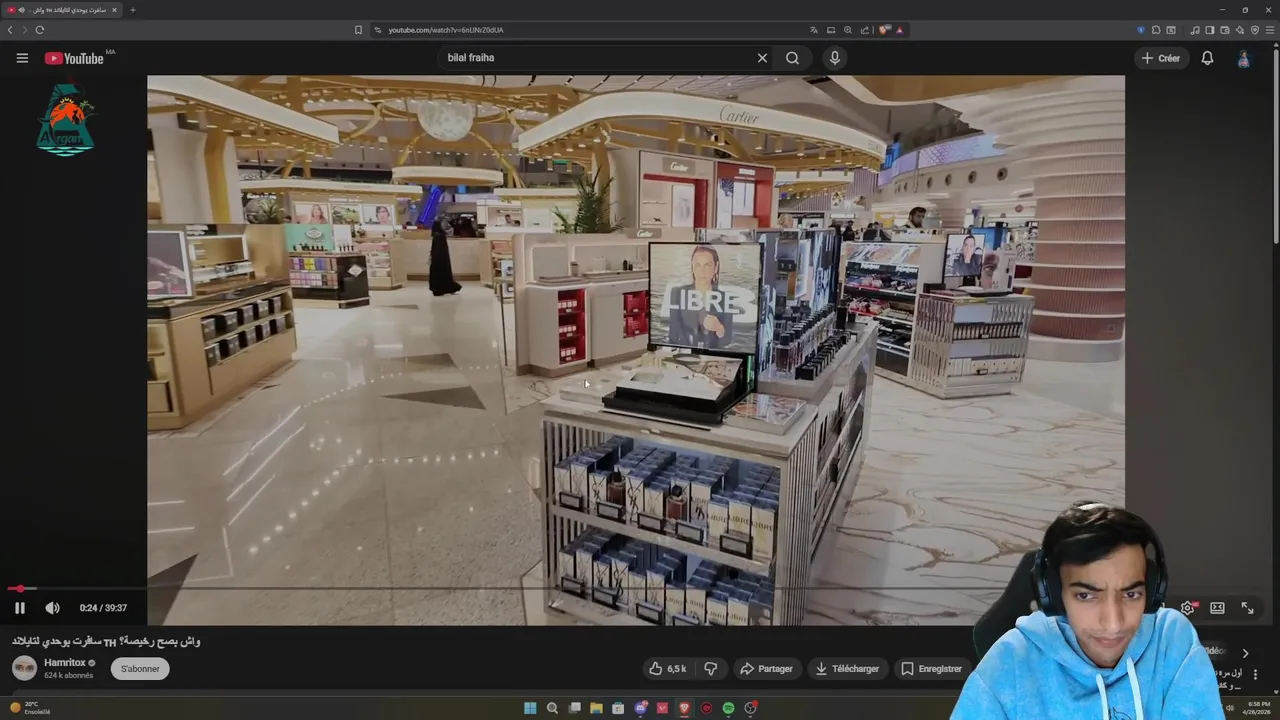Viewport: 1280px width, 720px height.
Task: Clear the search text with the X
Action: click(x=762, y=58)
